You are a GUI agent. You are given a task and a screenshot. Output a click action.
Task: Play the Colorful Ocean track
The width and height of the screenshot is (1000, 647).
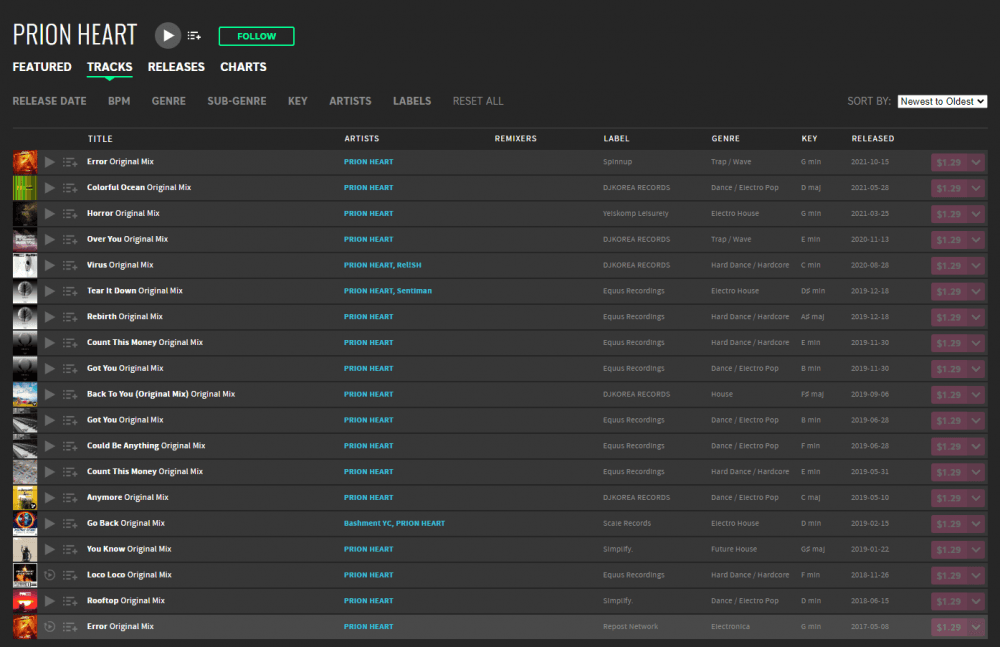point(50,188)
